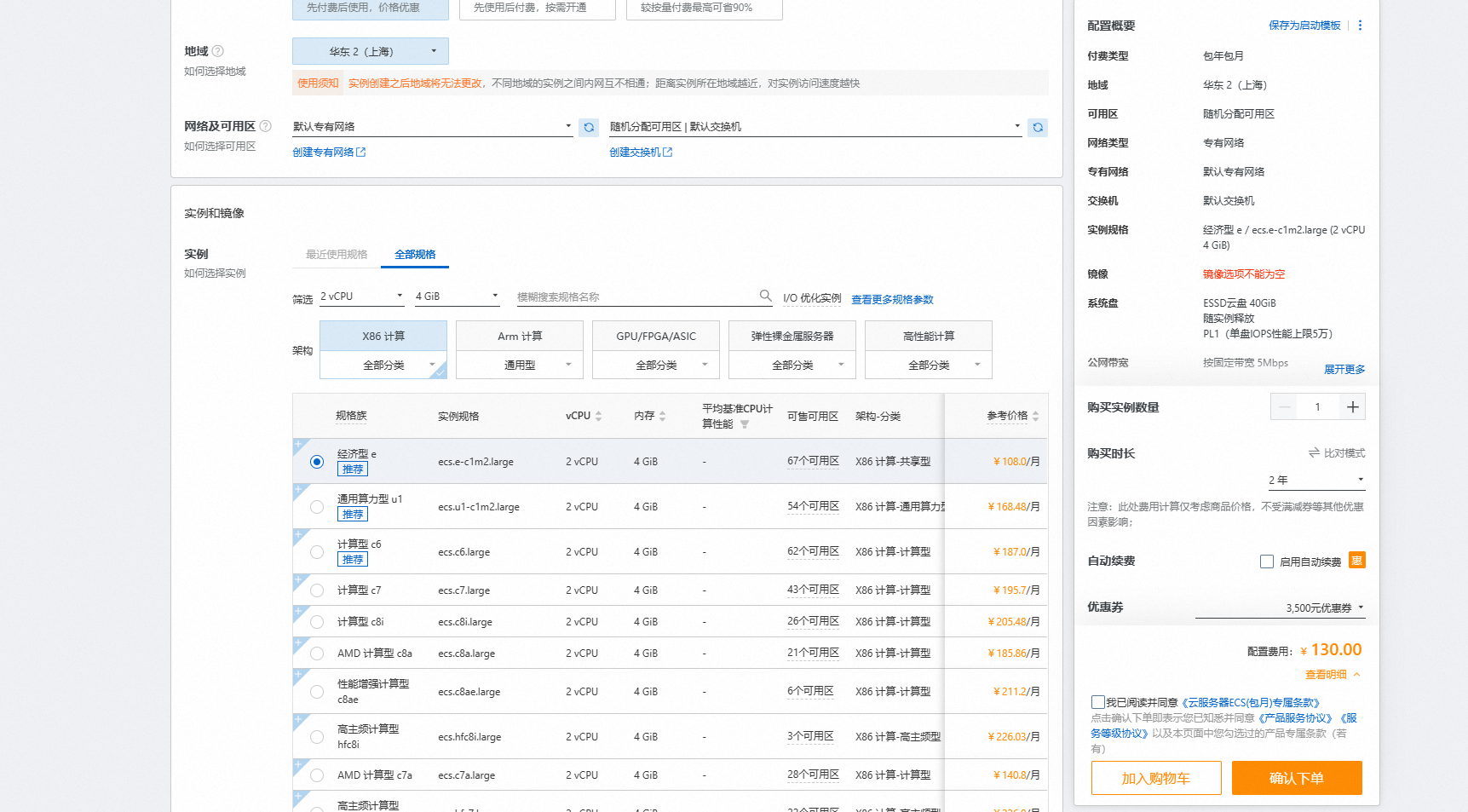Click the search magnifier icon in spec filter
The width and height of the screenshot is (1468, 812).
coord(765,296)
